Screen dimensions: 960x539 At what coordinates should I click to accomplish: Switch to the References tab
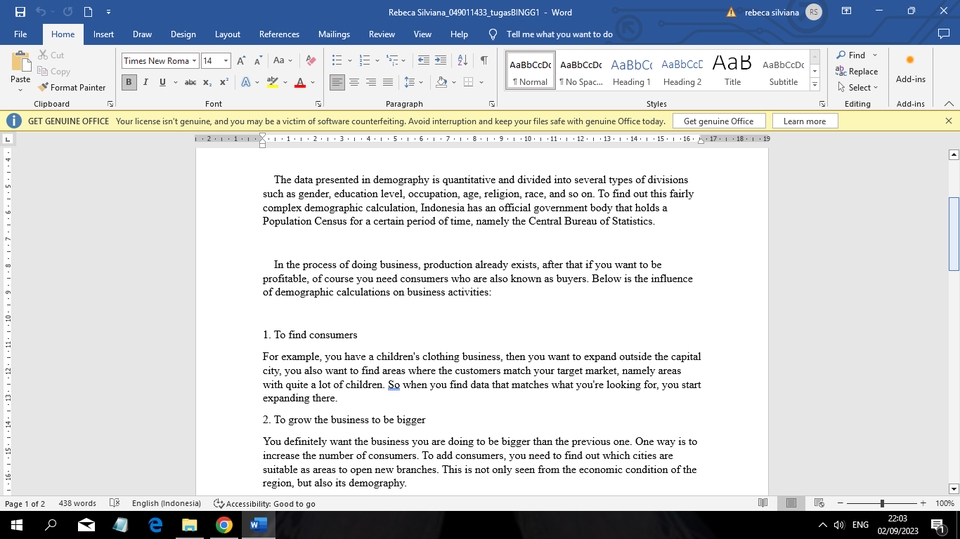(x=279, y=34)
